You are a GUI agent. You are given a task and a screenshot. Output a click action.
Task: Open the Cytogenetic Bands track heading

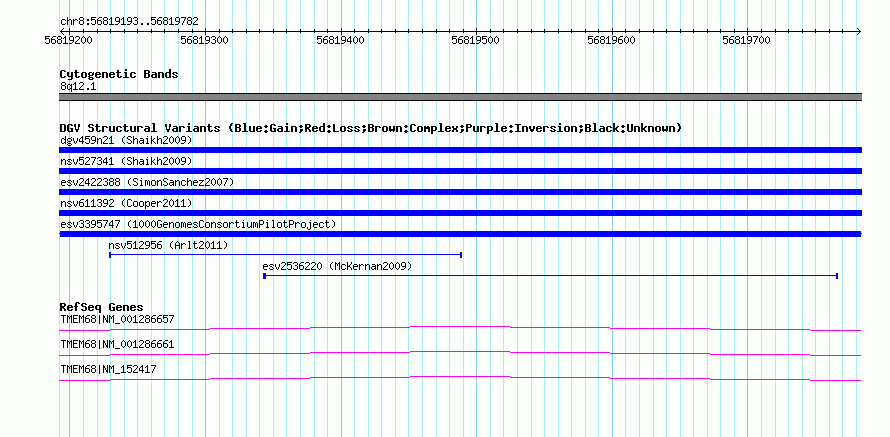point(119,74)
